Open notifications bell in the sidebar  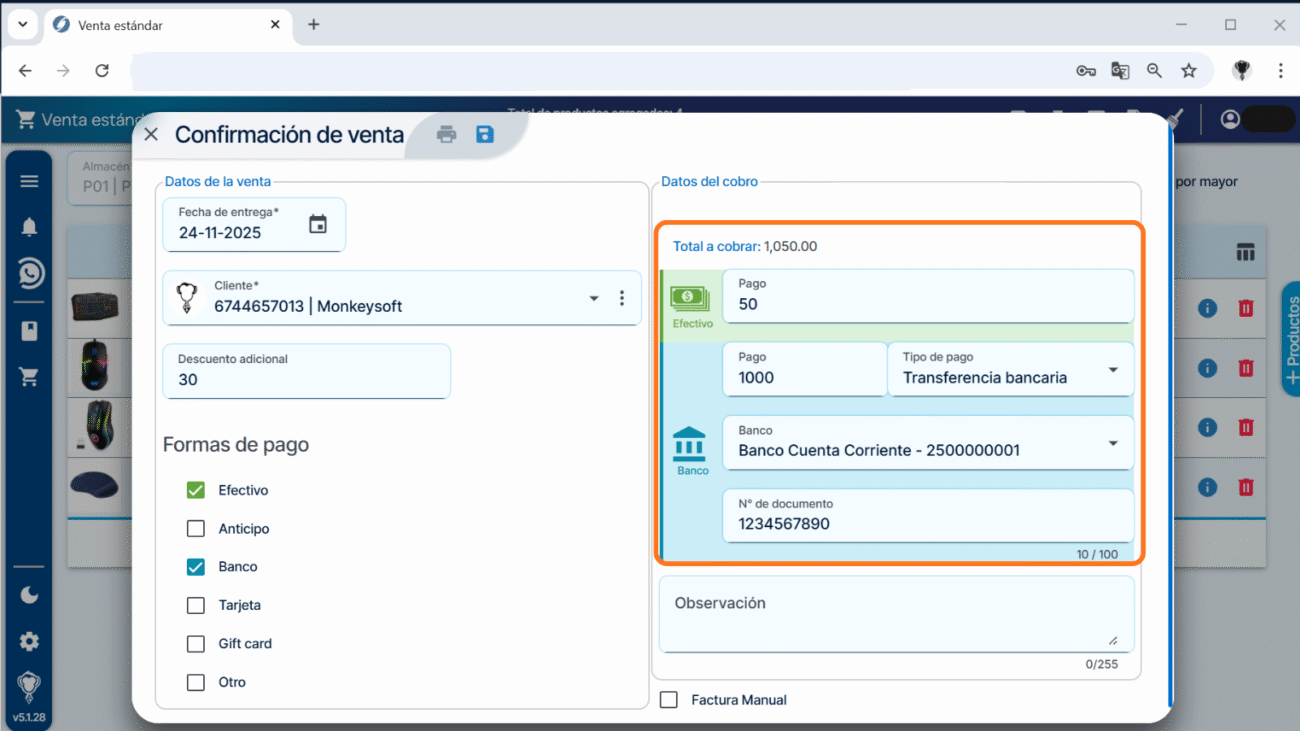tap(29, 227)
